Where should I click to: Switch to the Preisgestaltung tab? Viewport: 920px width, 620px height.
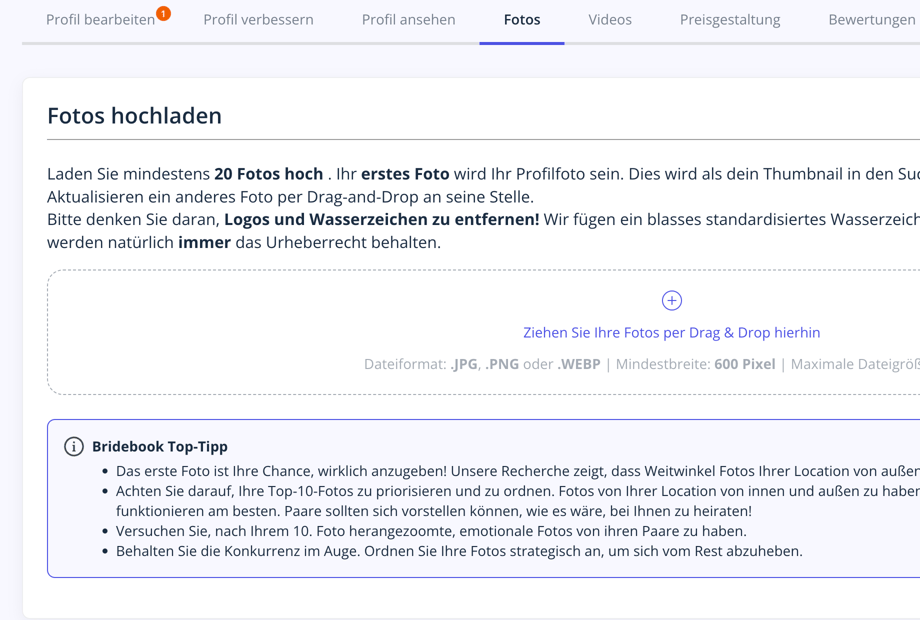[x=730, y=20]
